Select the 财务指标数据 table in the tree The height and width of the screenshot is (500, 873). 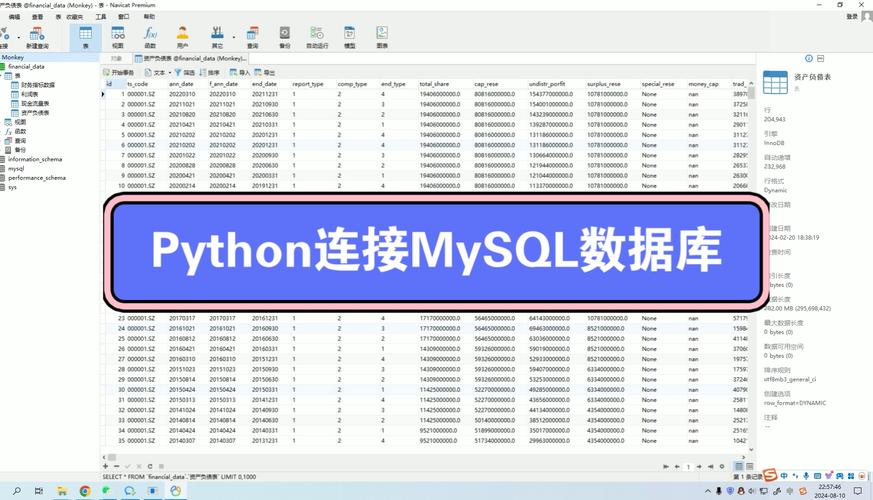38,85
